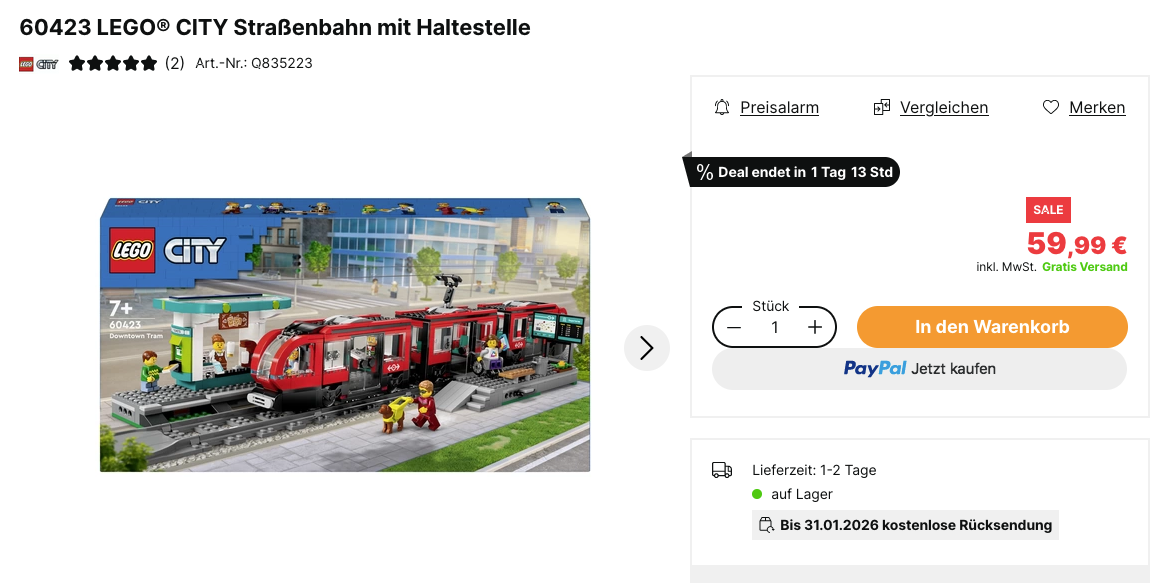The width and height of the screenshot is (1163, 583).
Task: Click the LEGO City brand logo
Action: (39, 64)
